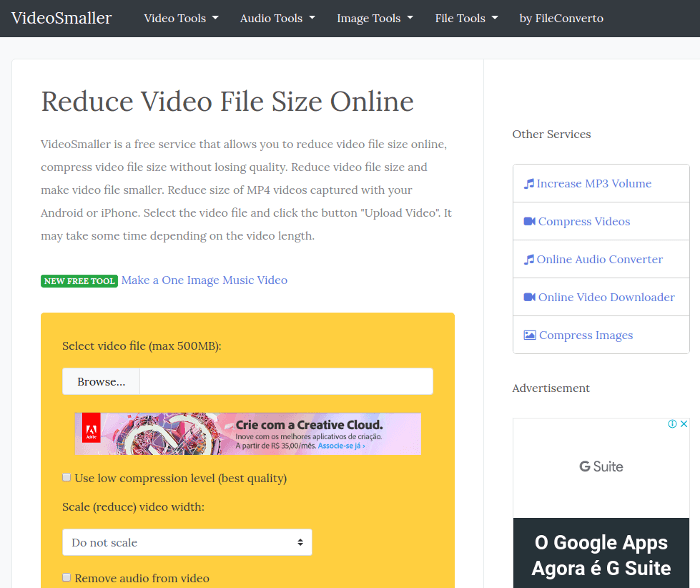Click the Browse... file button
The height and width of the screenshot is (588, 700).
101,381
